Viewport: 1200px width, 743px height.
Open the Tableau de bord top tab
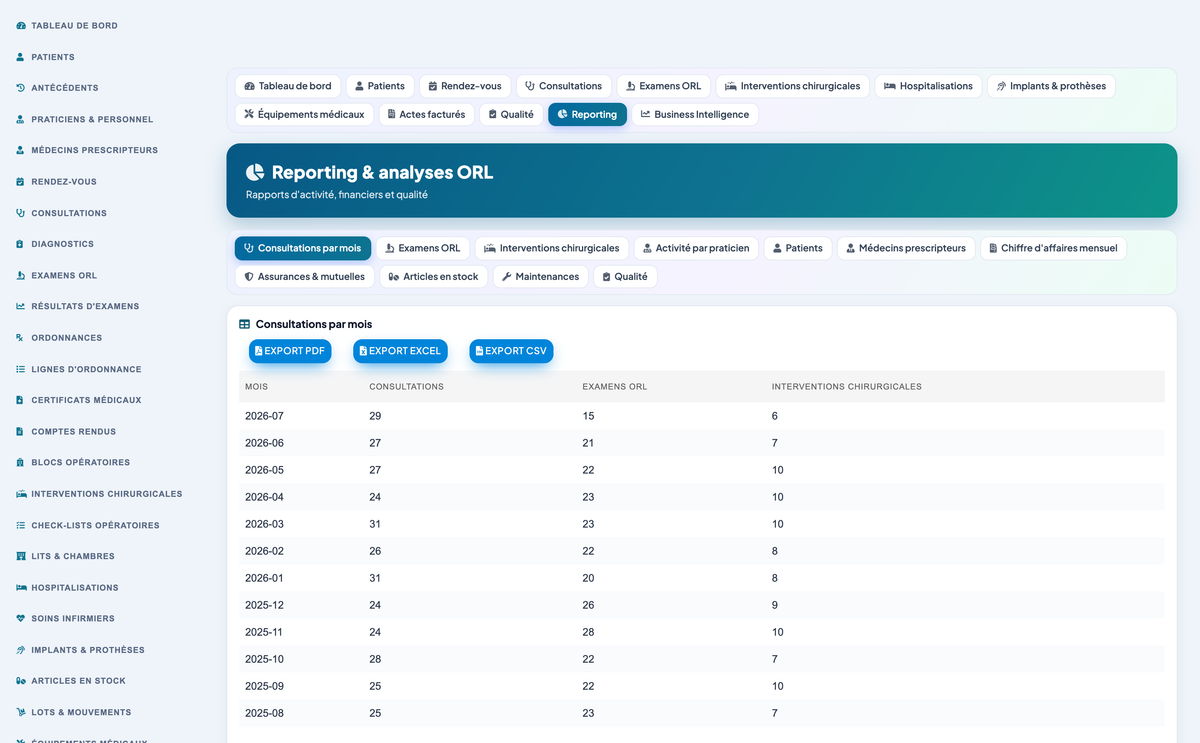click(x=288, y=86)
